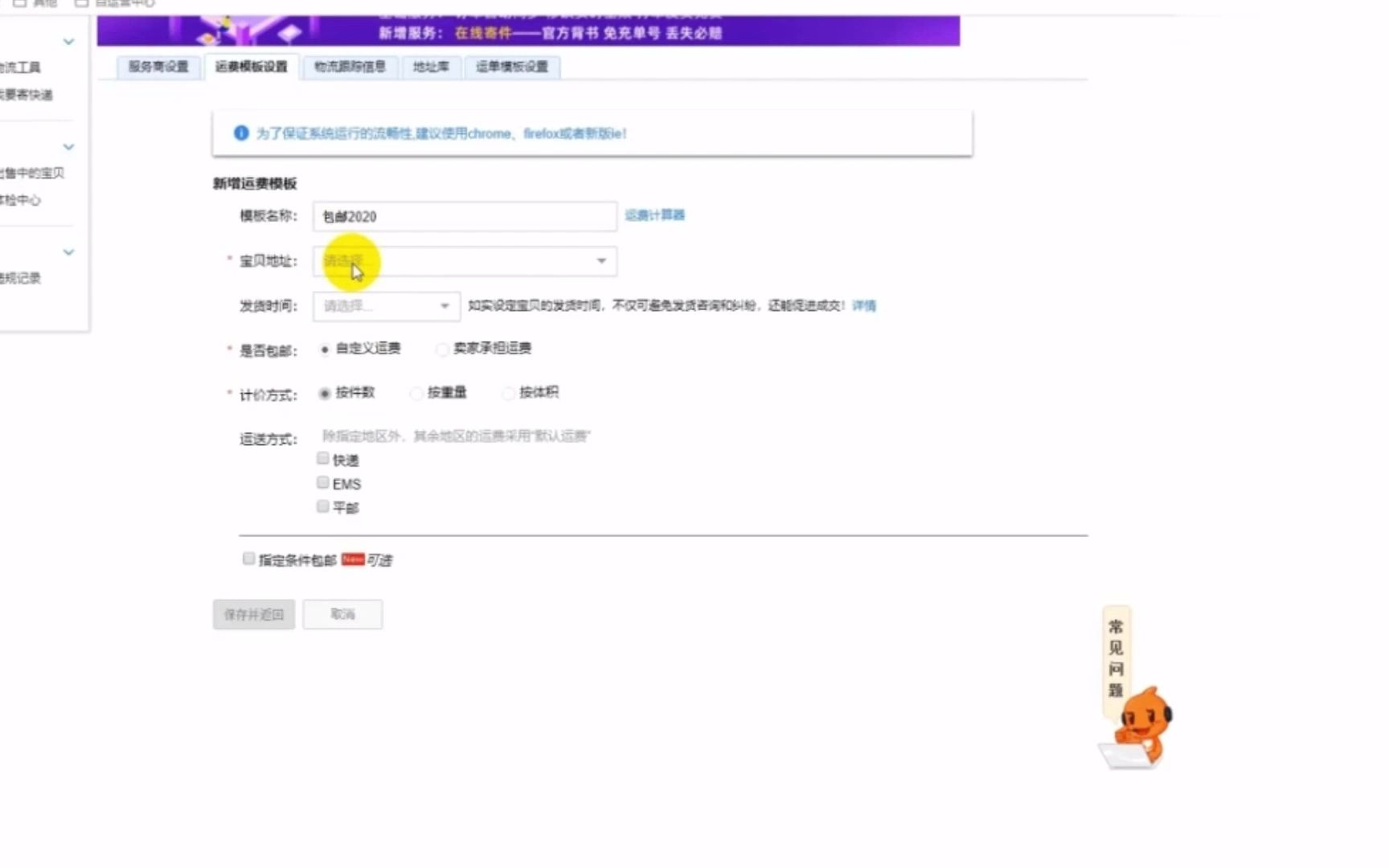Collapse the sidebar section containing 物流工具
1389x868 pixels.
pyautogui.click(x=68, y=42)
